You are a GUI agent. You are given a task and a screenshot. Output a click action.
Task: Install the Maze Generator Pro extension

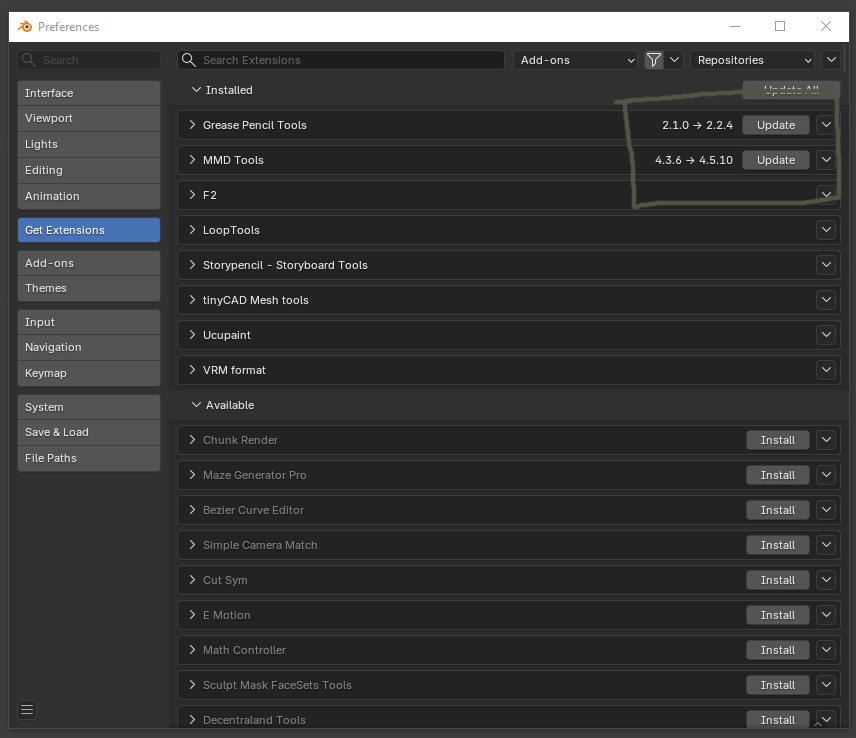[777, 475]
